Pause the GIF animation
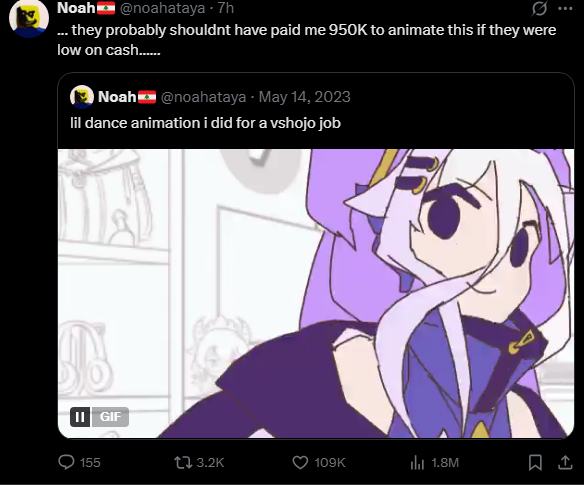This screenshot has height=485, width=584. point(80,416)
